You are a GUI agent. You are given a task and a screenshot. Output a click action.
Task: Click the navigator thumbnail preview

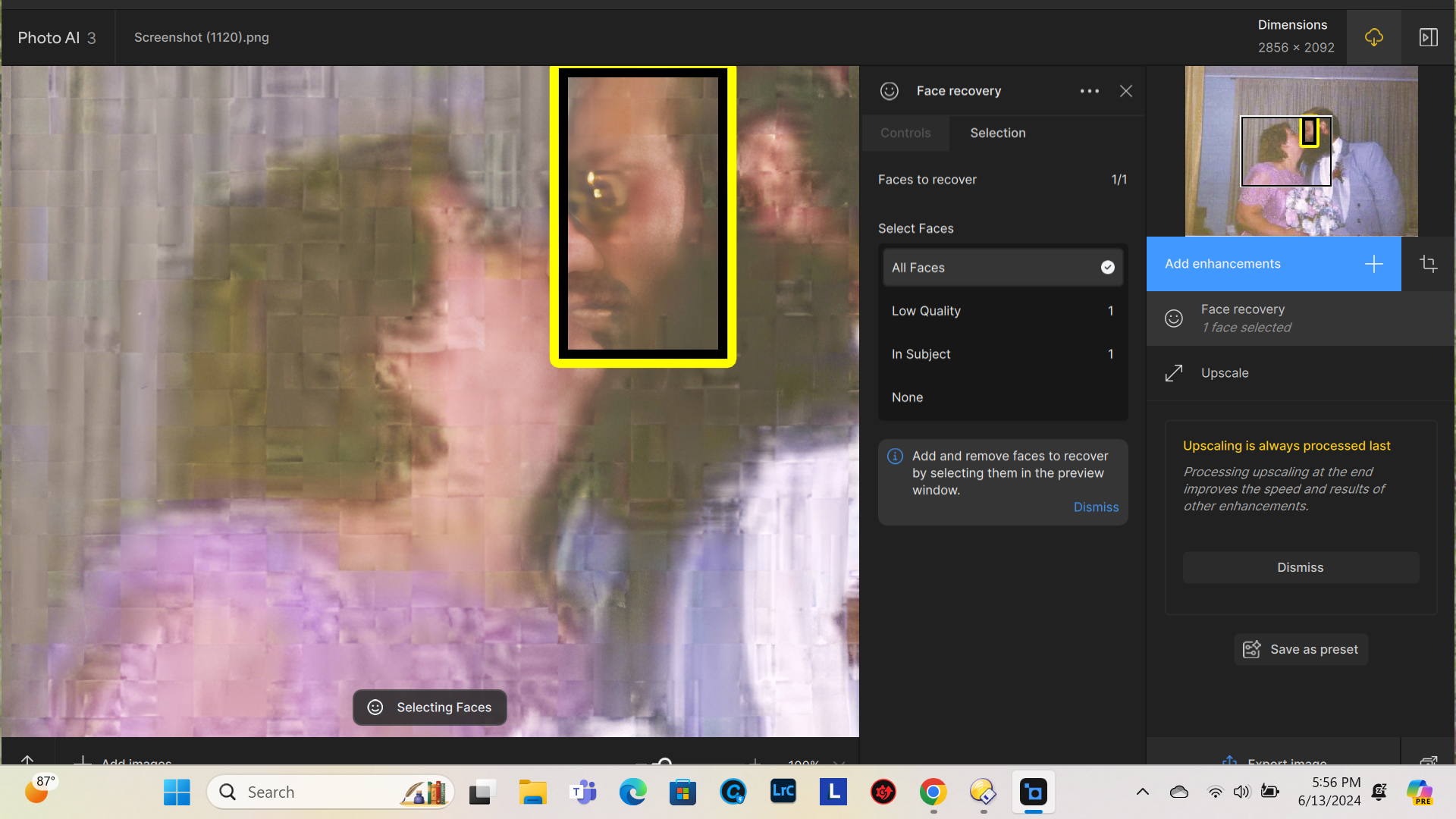pyautogui.click(x=1301, y=151)
